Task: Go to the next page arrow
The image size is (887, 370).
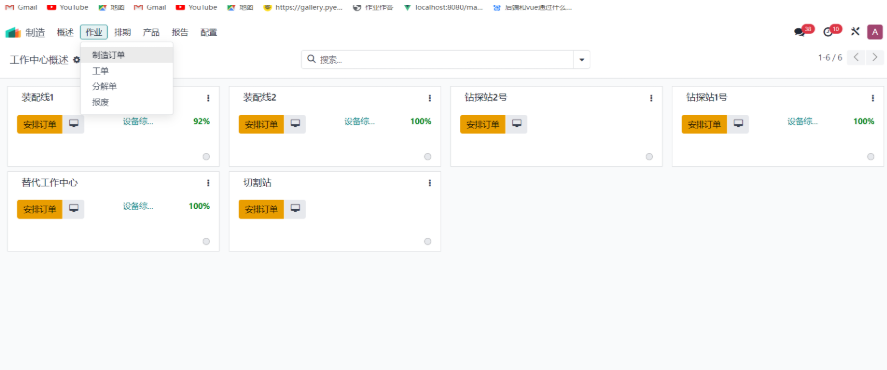Action: pos(875,57)
